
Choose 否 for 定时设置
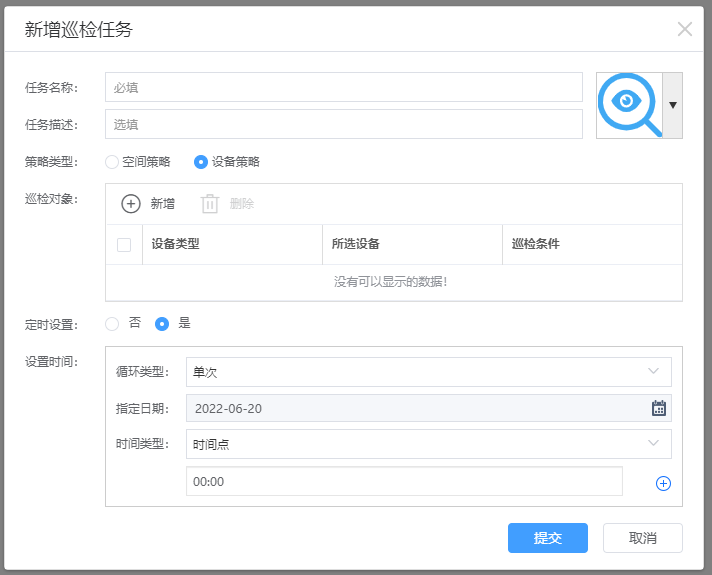point(112,324)
